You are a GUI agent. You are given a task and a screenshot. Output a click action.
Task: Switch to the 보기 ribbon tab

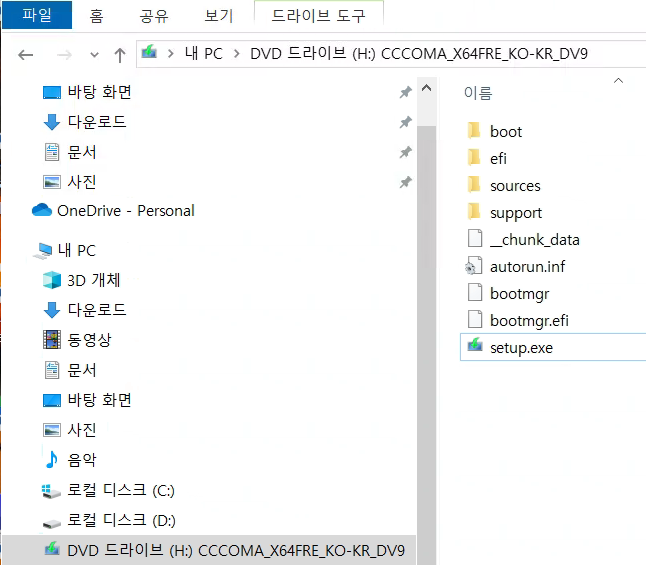click(219, 16)
